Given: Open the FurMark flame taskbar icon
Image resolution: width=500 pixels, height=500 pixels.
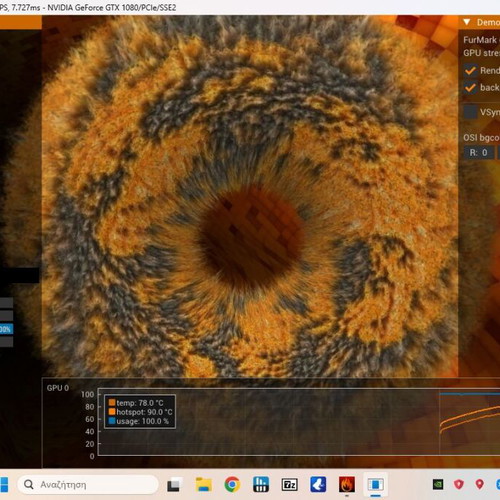Looking at the screenshot, I should pos(347,484).
